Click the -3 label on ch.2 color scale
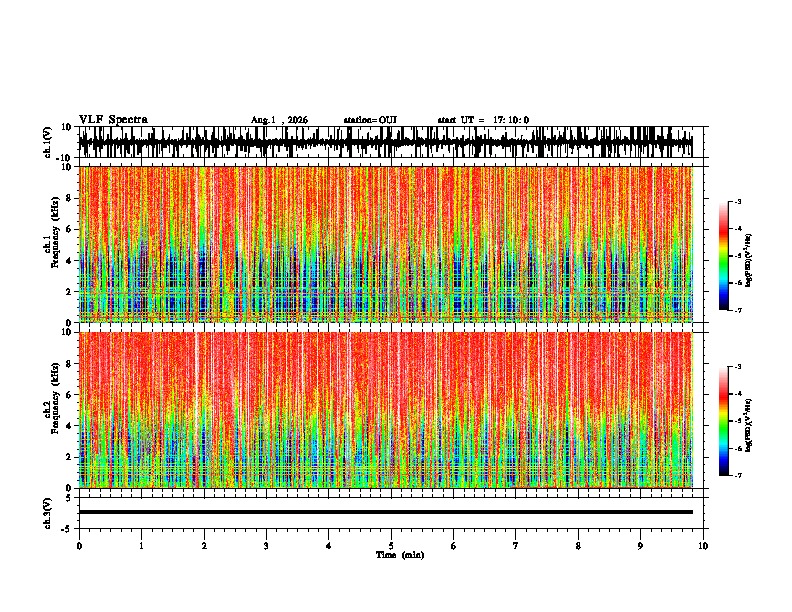The height and width of the screenshot is (612, 792). [x=738, y=367]
